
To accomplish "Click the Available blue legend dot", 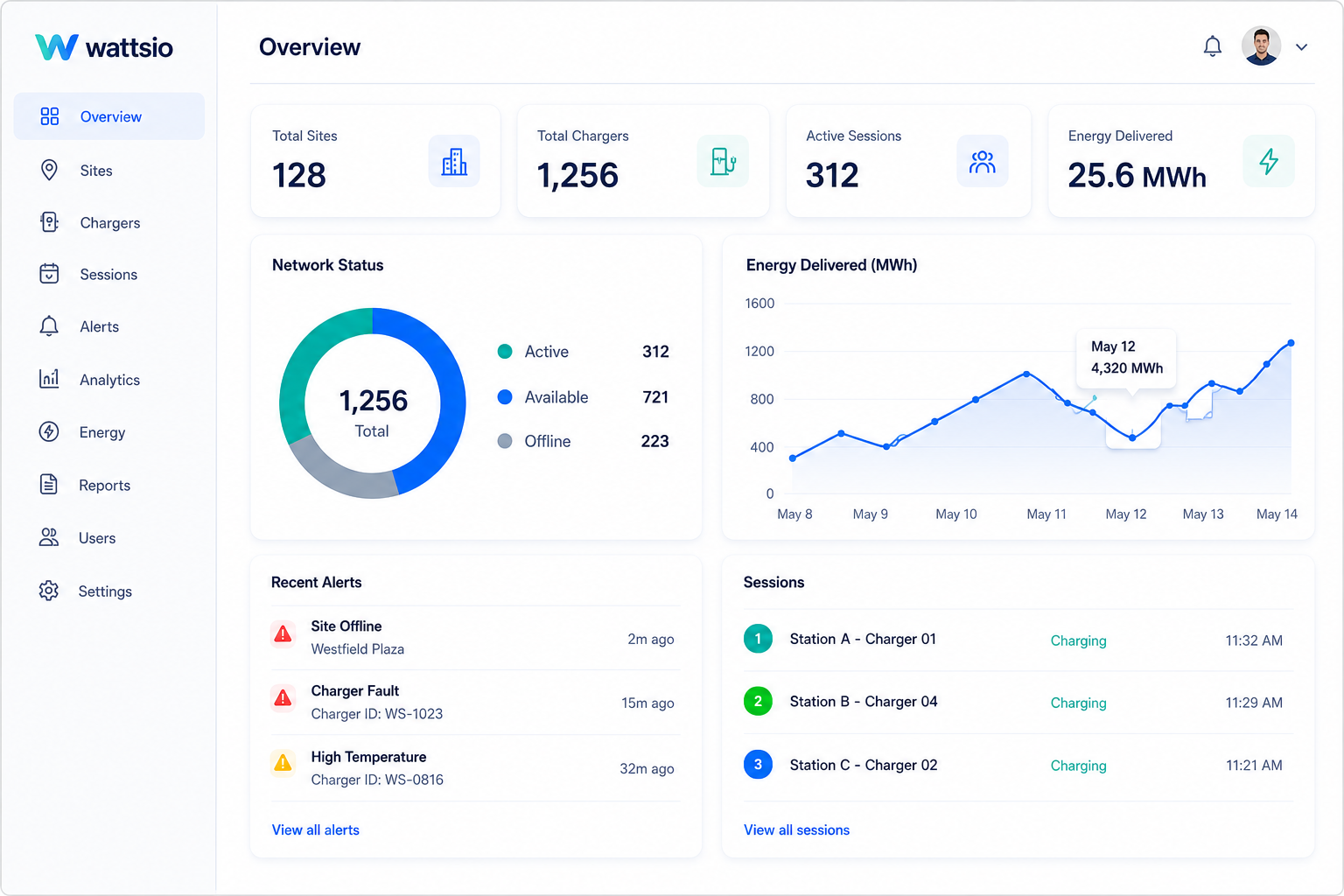I will point(505,397).
